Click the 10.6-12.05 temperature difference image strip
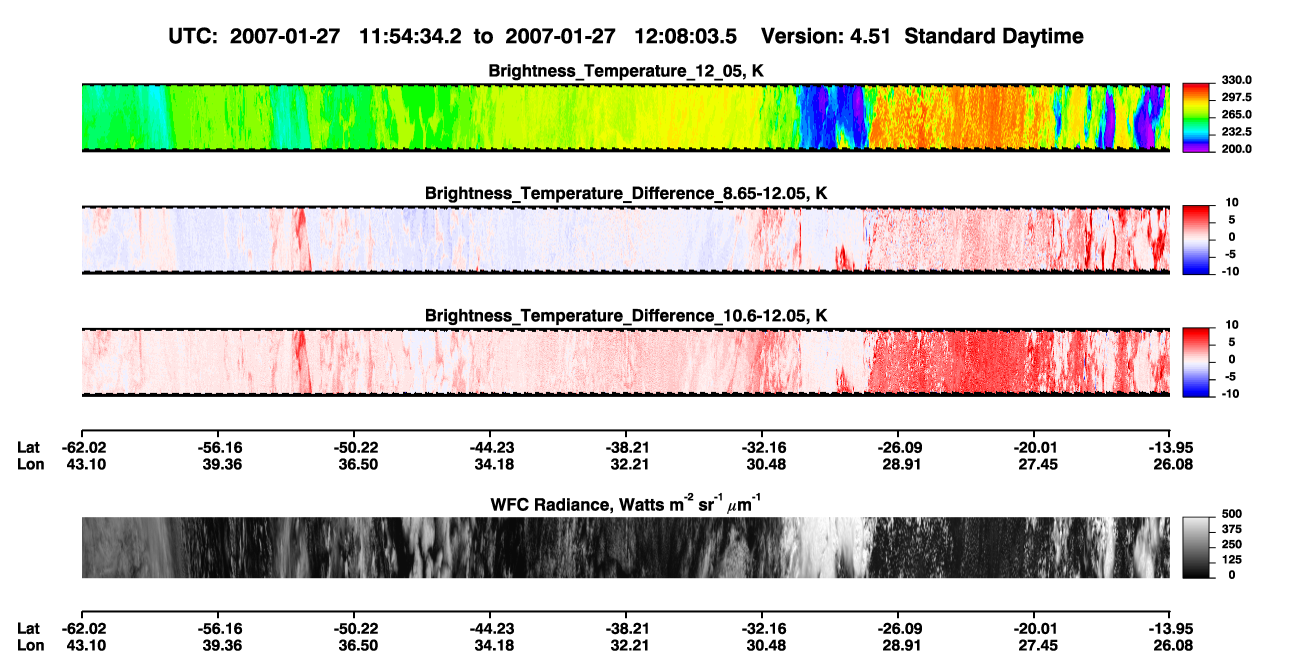Image resolution: width=1300 pixels, height=667 pixels. click(x=625, y=361)
